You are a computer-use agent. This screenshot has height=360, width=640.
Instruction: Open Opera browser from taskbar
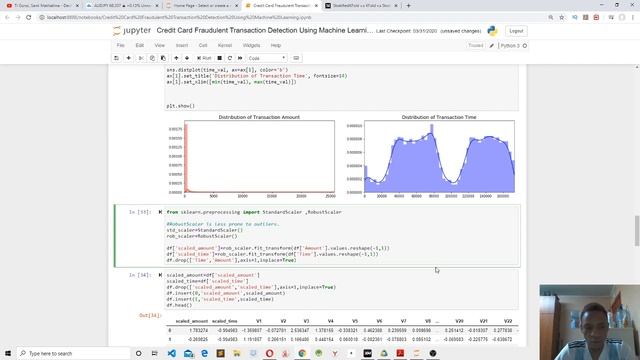[269, 353]
